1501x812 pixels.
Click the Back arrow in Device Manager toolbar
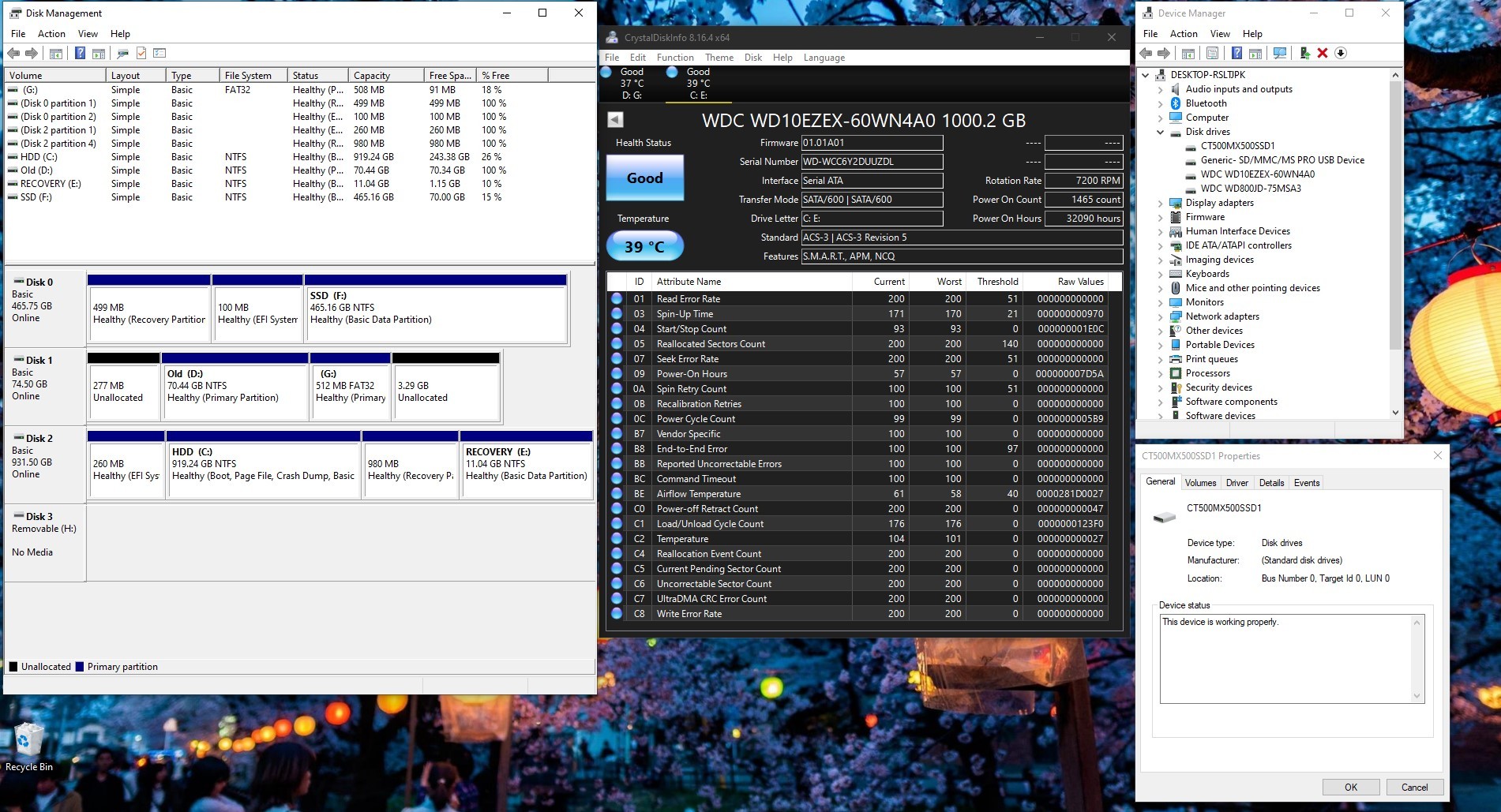[1146, 53]
